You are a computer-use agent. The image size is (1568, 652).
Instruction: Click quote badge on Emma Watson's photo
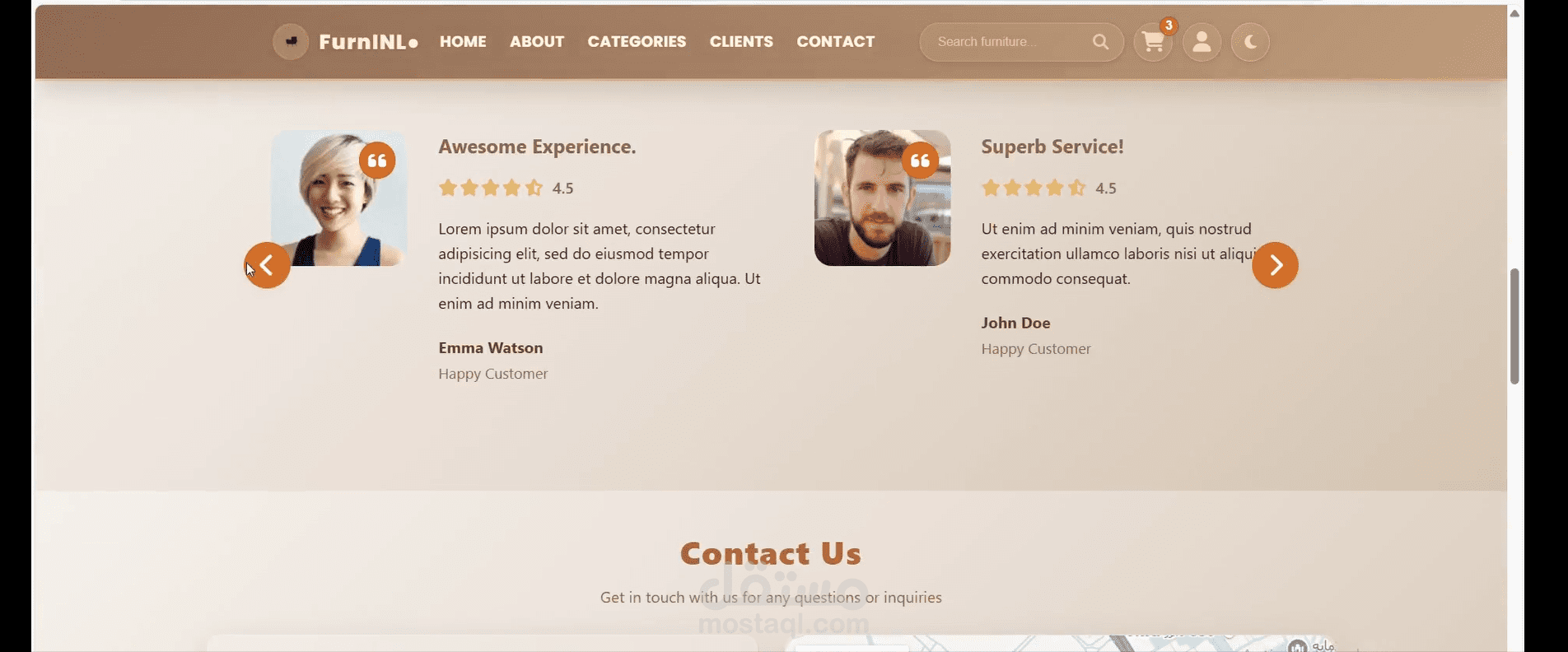coord(377,161)
